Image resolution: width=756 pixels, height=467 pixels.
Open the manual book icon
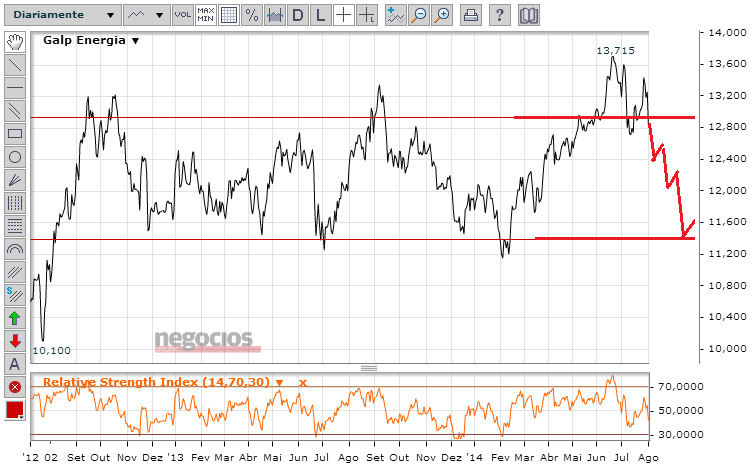click(x=528, y=15)
